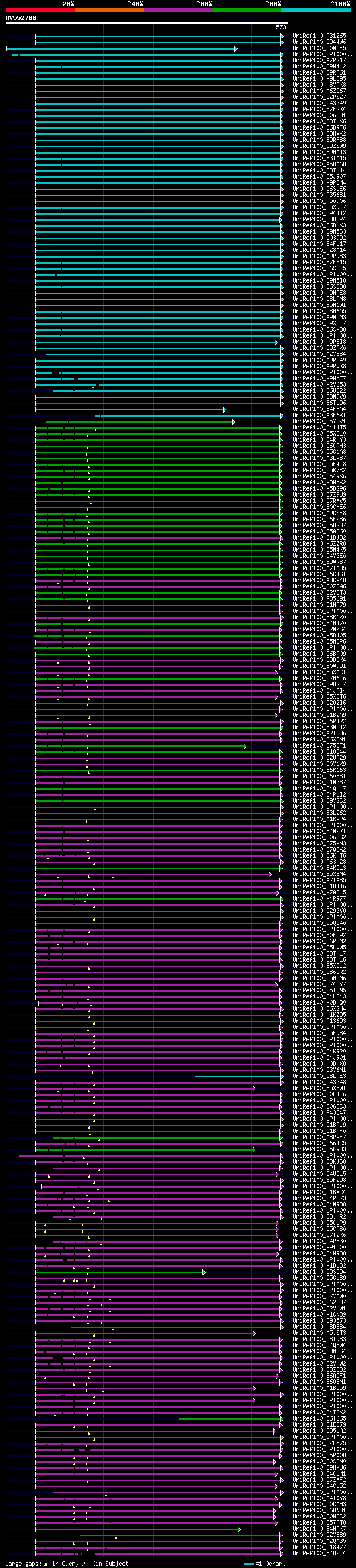Click the alignment bar of UniRef100_A3F6K1
356x1568 pixels.
pyautogui.click(x=189, y=416)
